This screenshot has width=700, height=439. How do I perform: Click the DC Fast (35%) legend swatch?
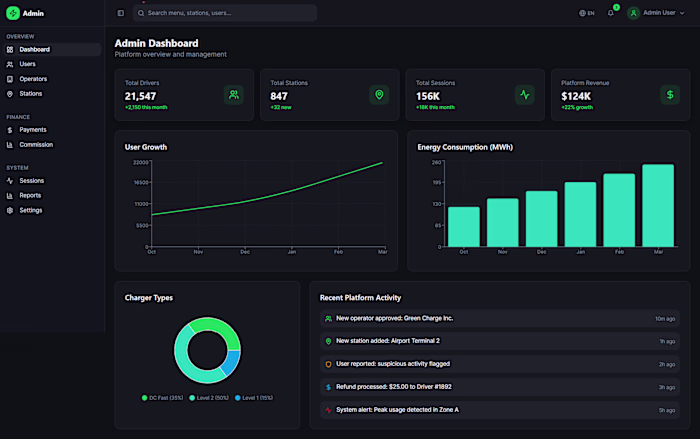point(144,398)
